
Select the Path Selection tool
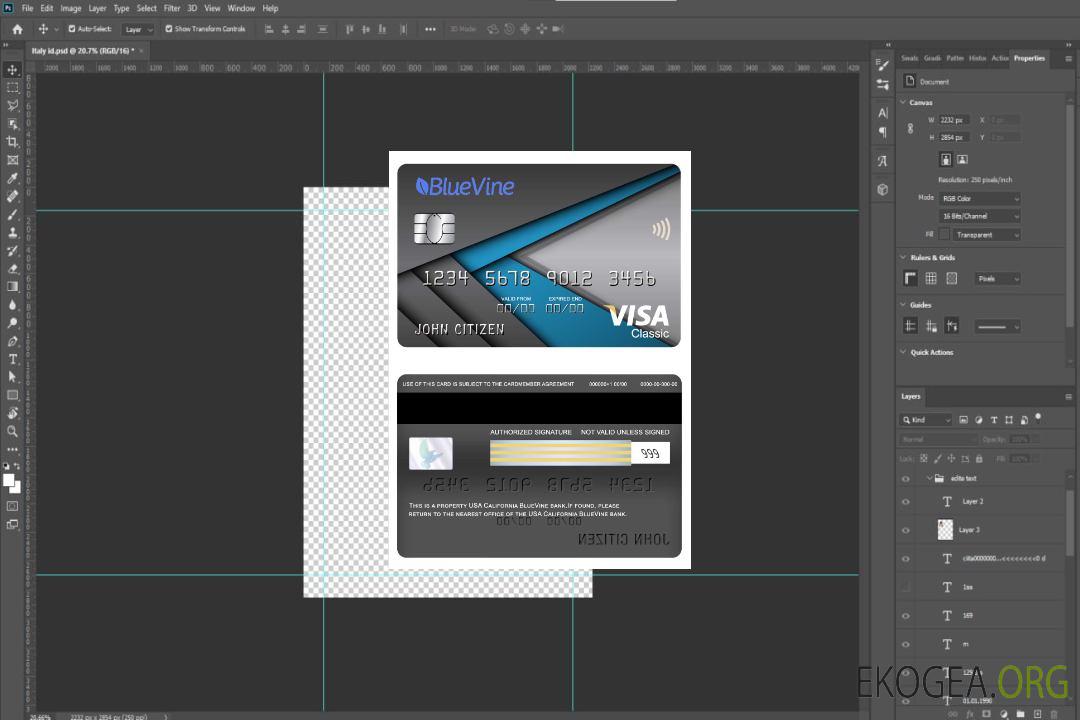point(12,377)
